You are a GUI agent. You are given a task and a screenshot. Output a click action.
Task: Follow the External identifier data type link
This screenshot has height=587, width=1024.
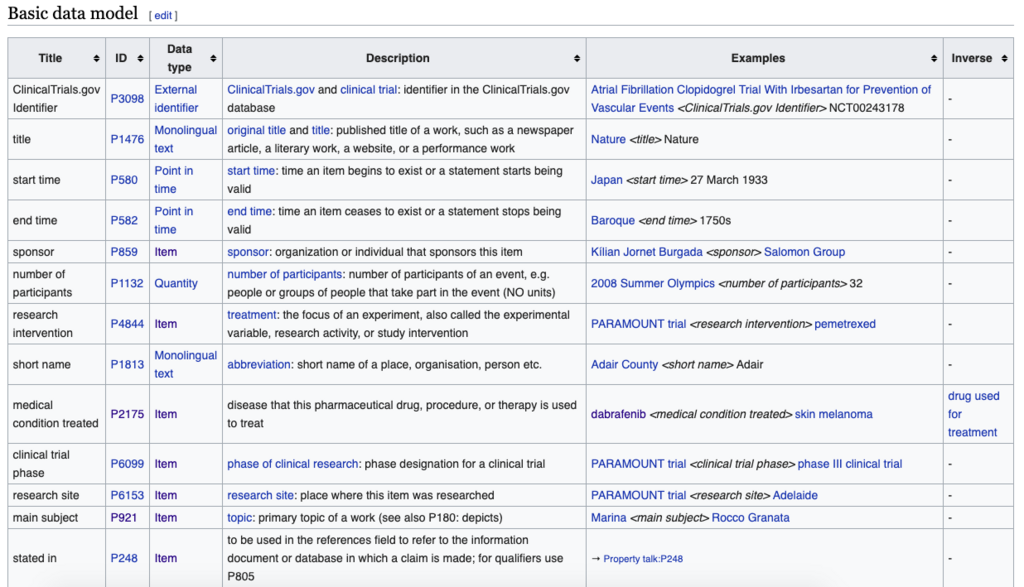176,99
